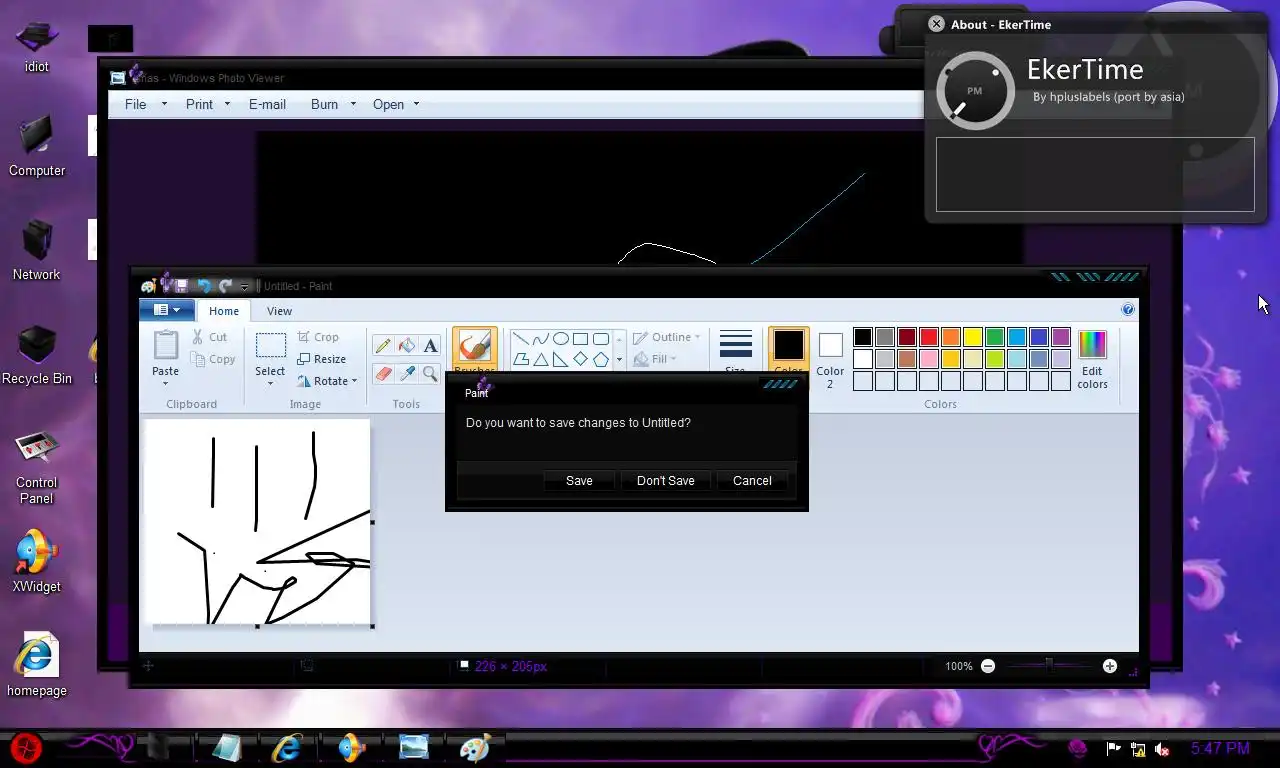
Task: Click Internet Explorer icon on the taskbar
Action: coord(288,748)
